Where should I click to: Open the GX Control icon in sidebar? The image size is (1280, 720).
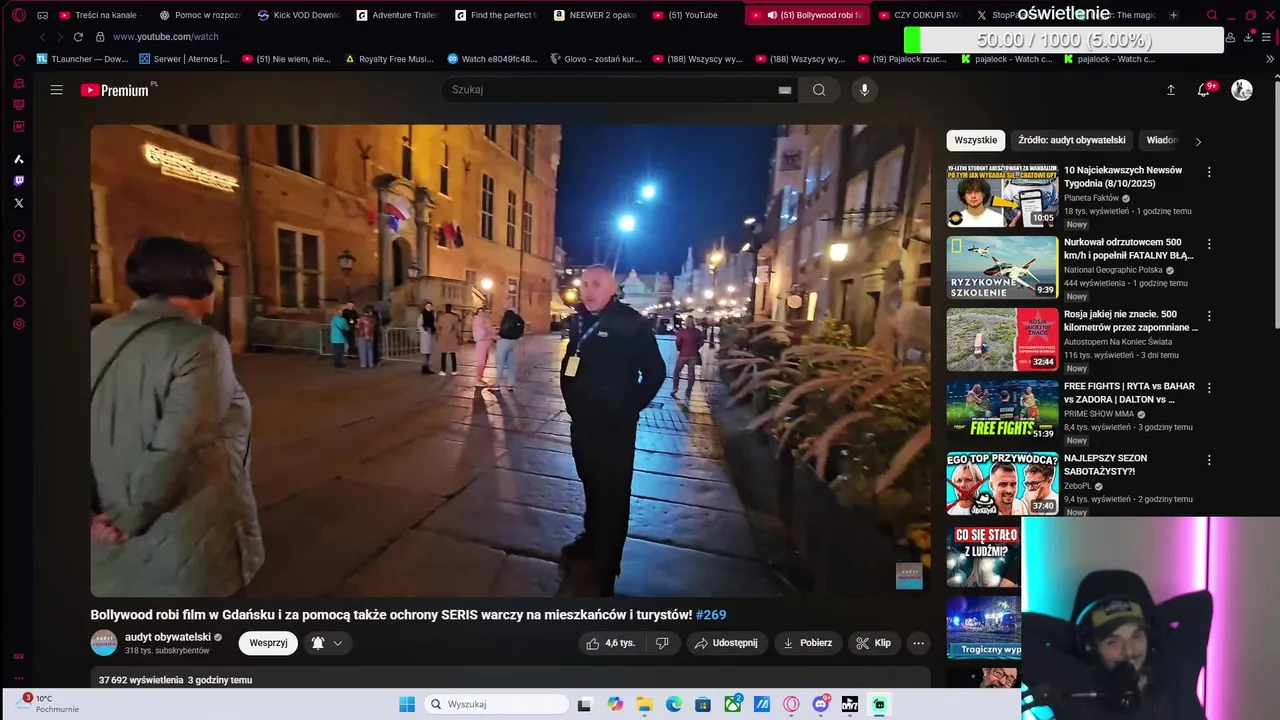point(18,60)
